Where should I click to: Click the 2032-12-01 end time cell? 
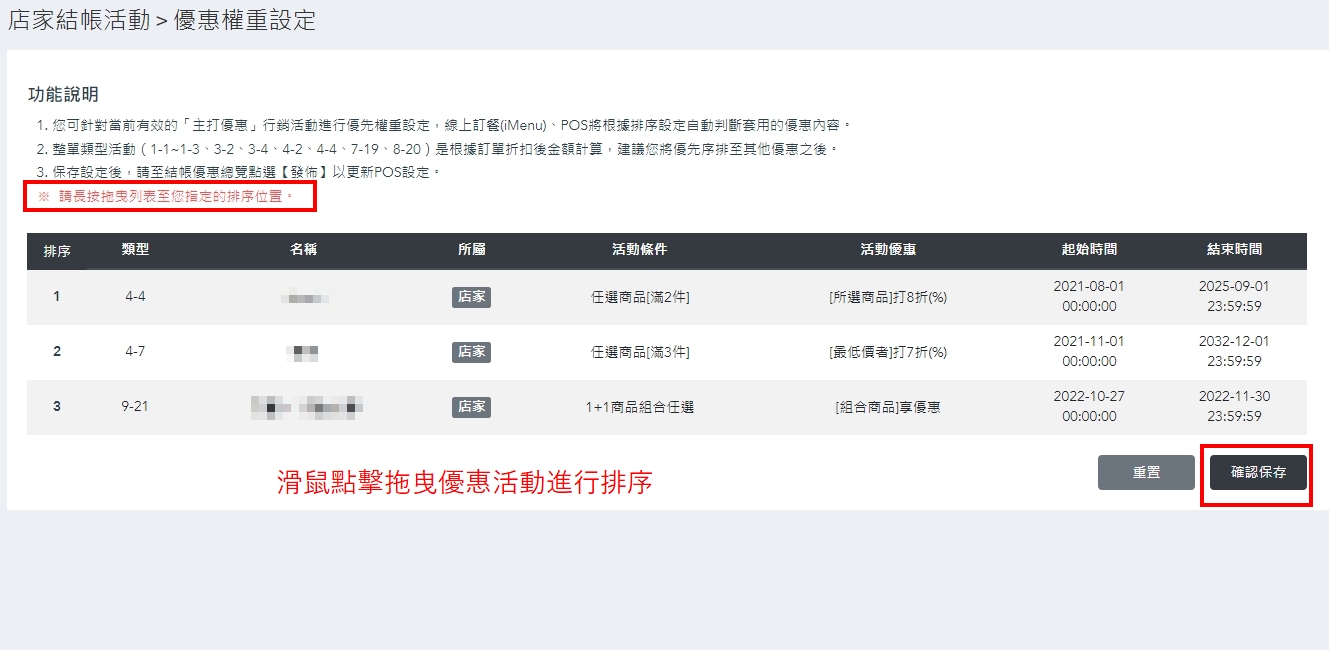(x=1234, y=351)
